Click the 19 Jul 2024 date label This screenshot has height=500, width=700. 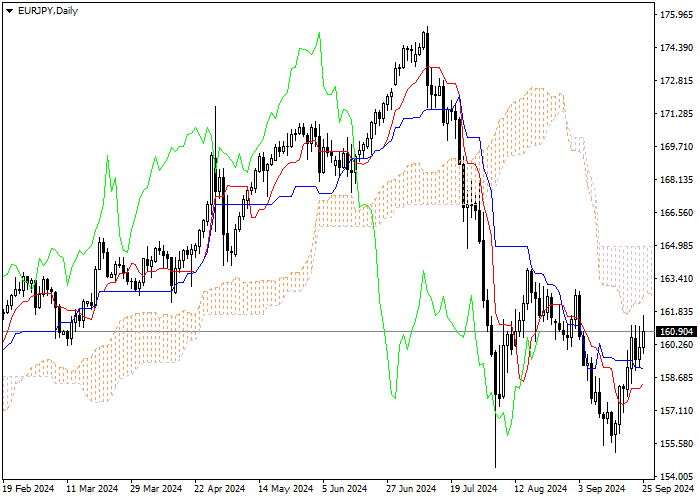474,489
